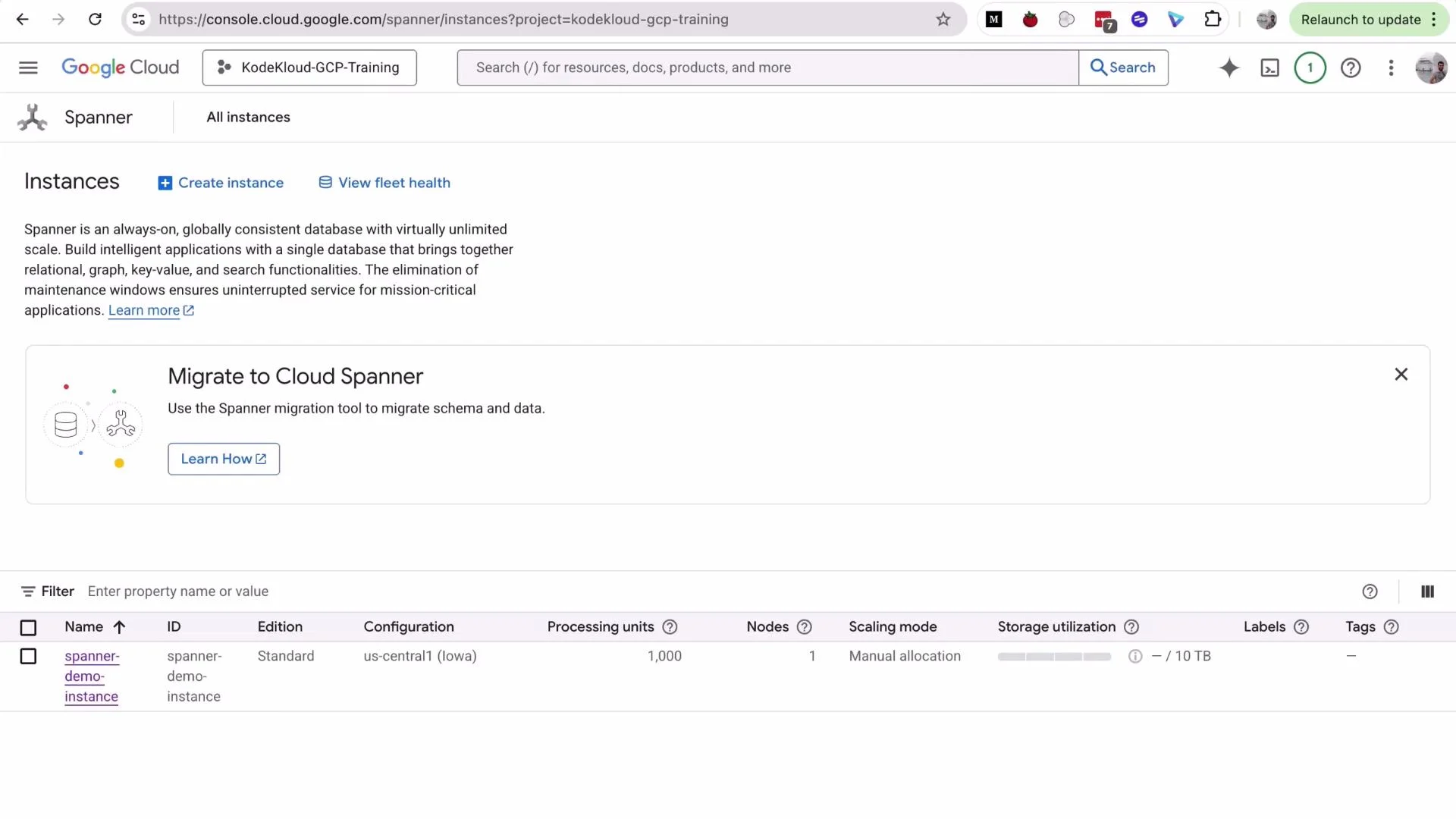Click the us-central1 (Iowa) cell
Viewport: 1456px width, 819px height.
pyautogui.click(x=420, y=656)
